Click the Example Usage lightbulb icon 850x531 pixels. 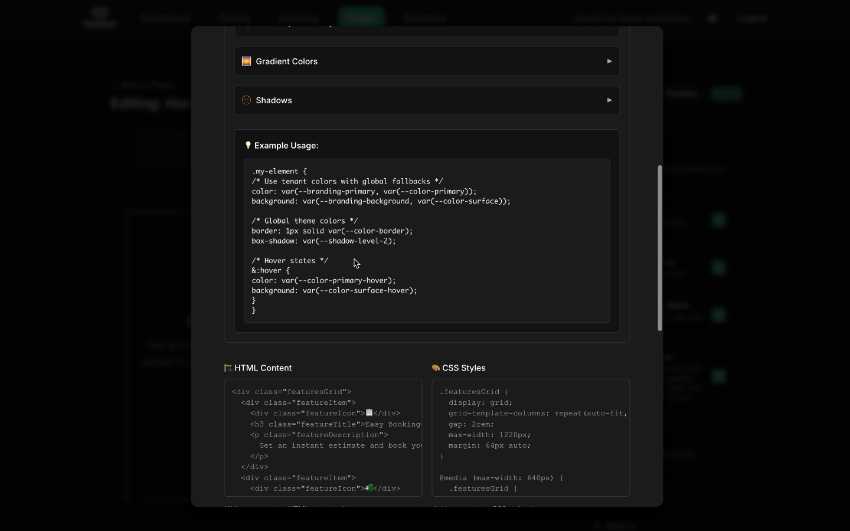click(x=248, y=145)
